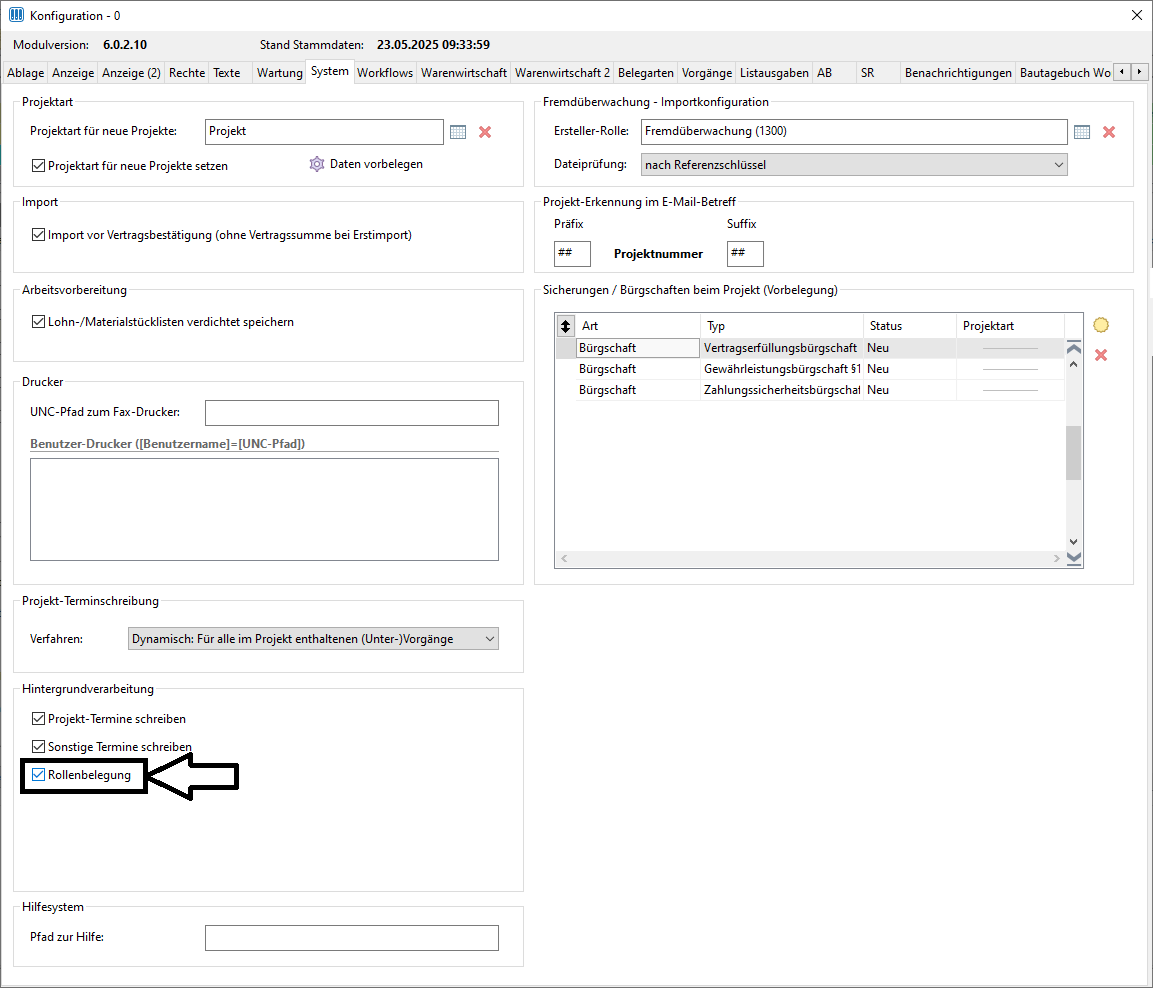Open the Dateiprüfung dropdown
Screen dimensions: 1153x988
point(854,165)
